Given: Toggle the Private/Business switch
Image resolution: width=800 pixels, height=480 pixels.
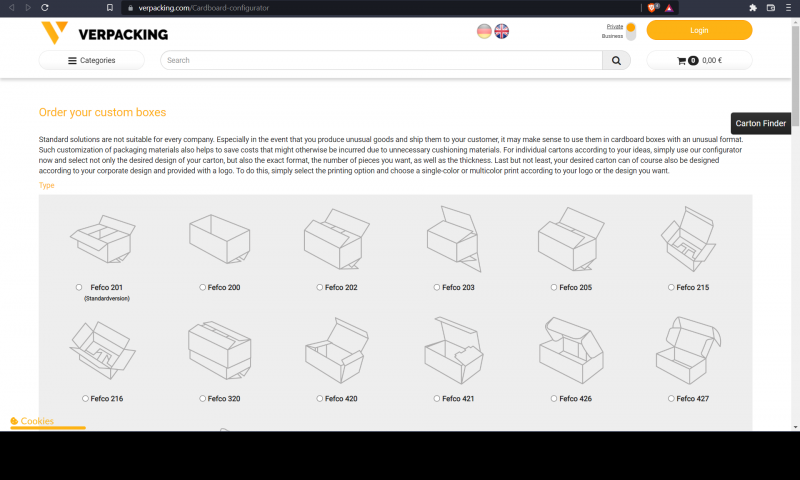Looking at the screenshot, I should (x=631, y=31).
